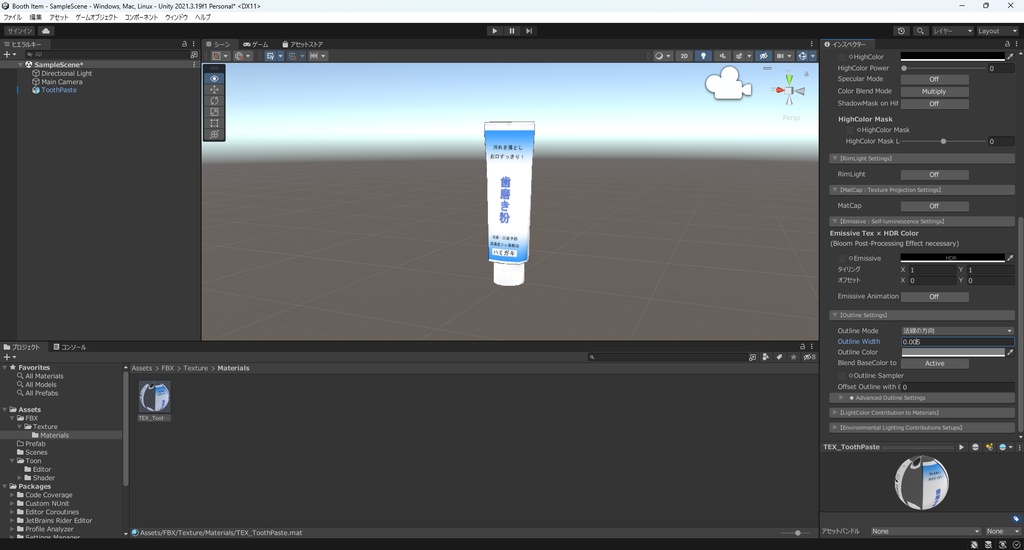Expand LightColor Contribution to Materials section
The width and height of the screenshot is (1024, 550).
(x=922, y=413)
